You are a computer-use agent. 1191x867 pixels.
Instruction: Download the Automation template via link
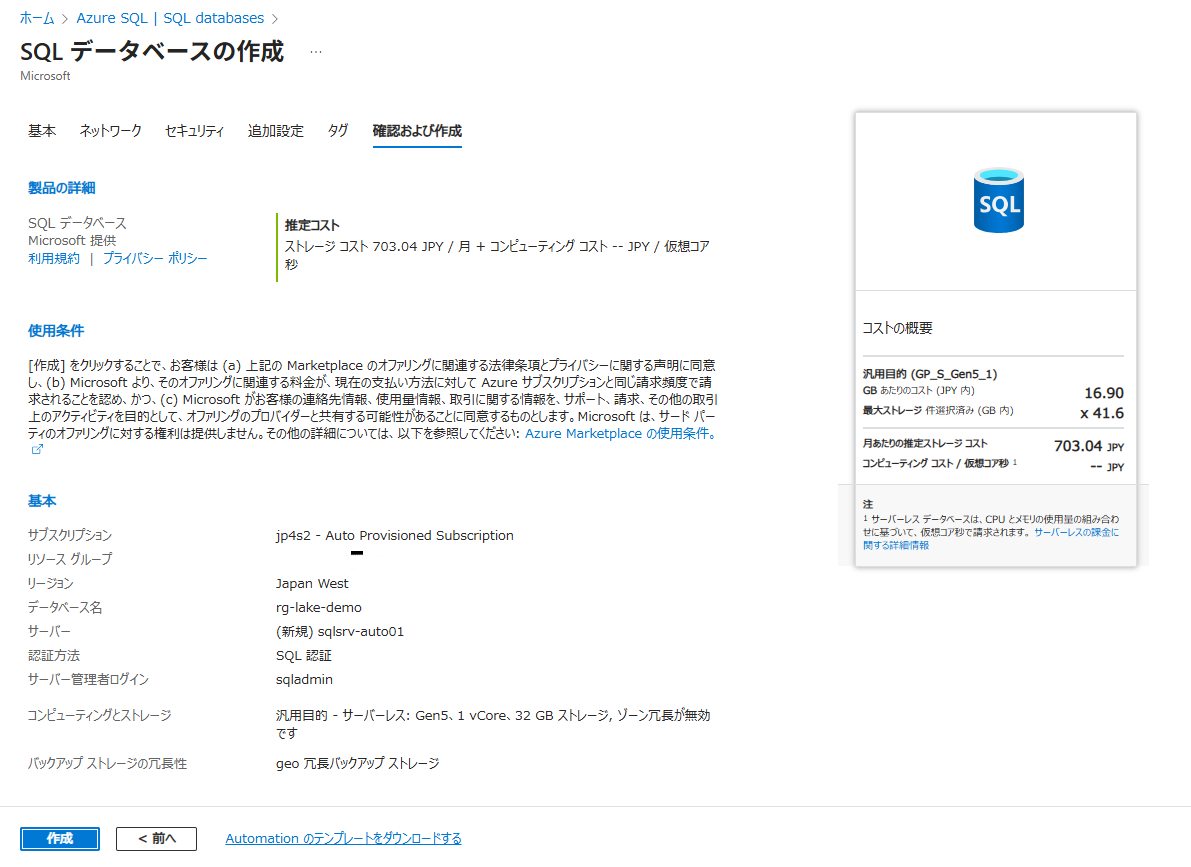[x=343, y=839]
